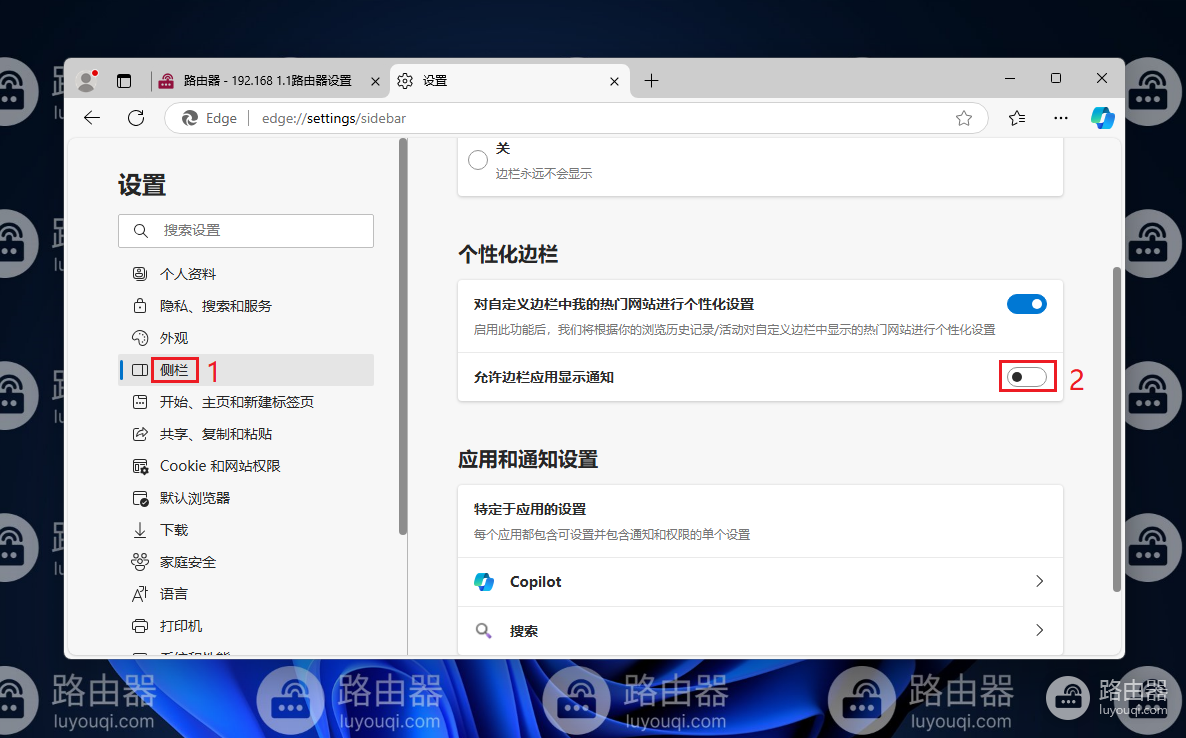Image resolution: width=1186 pixels, height=738 pixels.
Task: Click the Copilot logo in app list
Action: click(x=484, y=581)
